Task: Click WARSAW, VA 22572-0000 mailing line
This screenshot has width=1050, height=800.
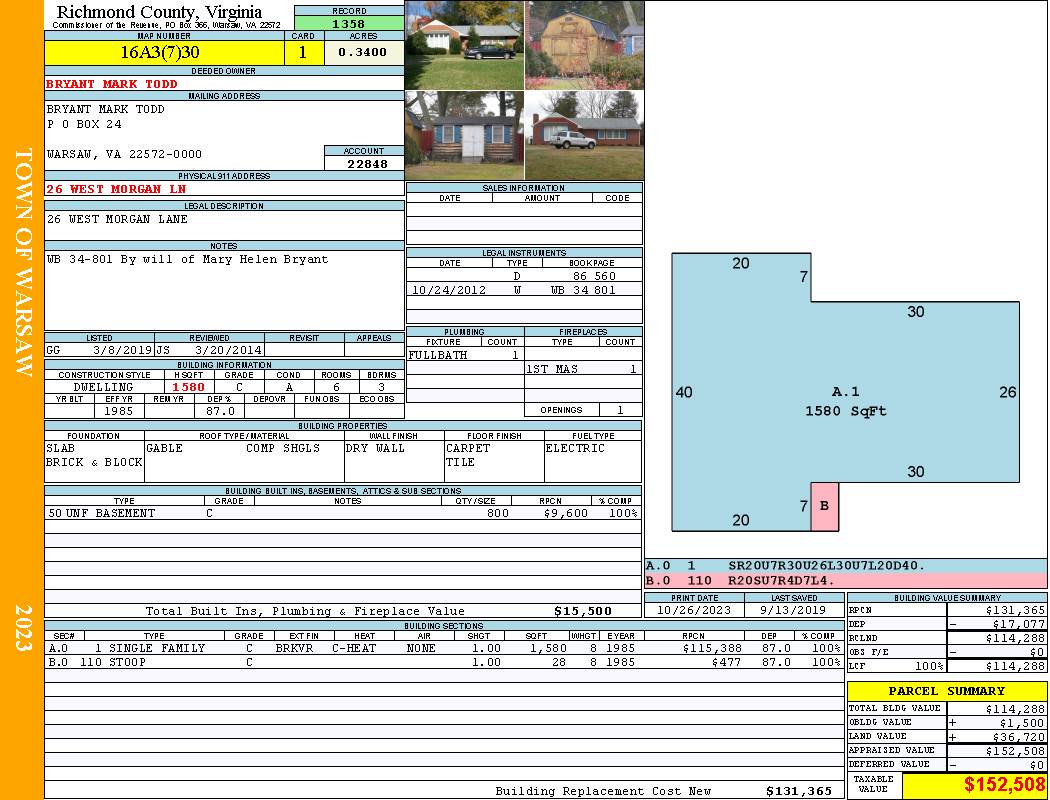Action: tap(124, 154)
